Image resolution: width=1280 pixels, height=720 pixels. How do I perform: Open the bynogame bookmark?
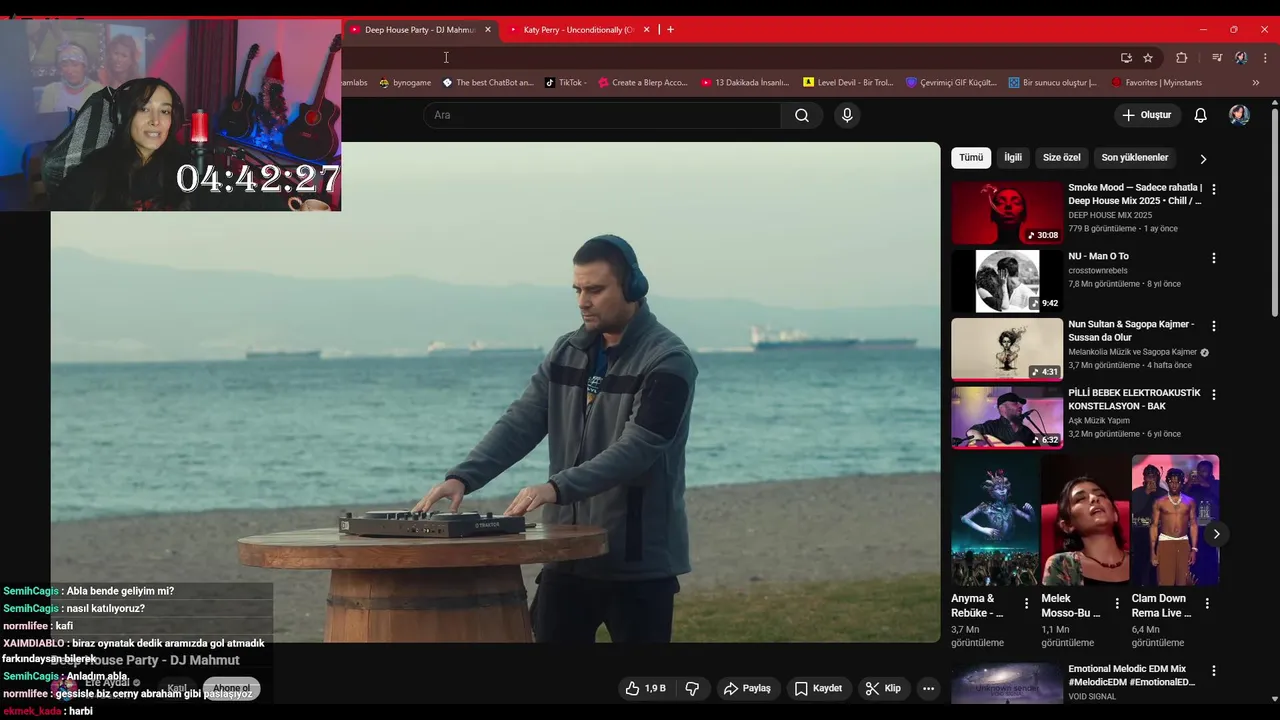405,83
